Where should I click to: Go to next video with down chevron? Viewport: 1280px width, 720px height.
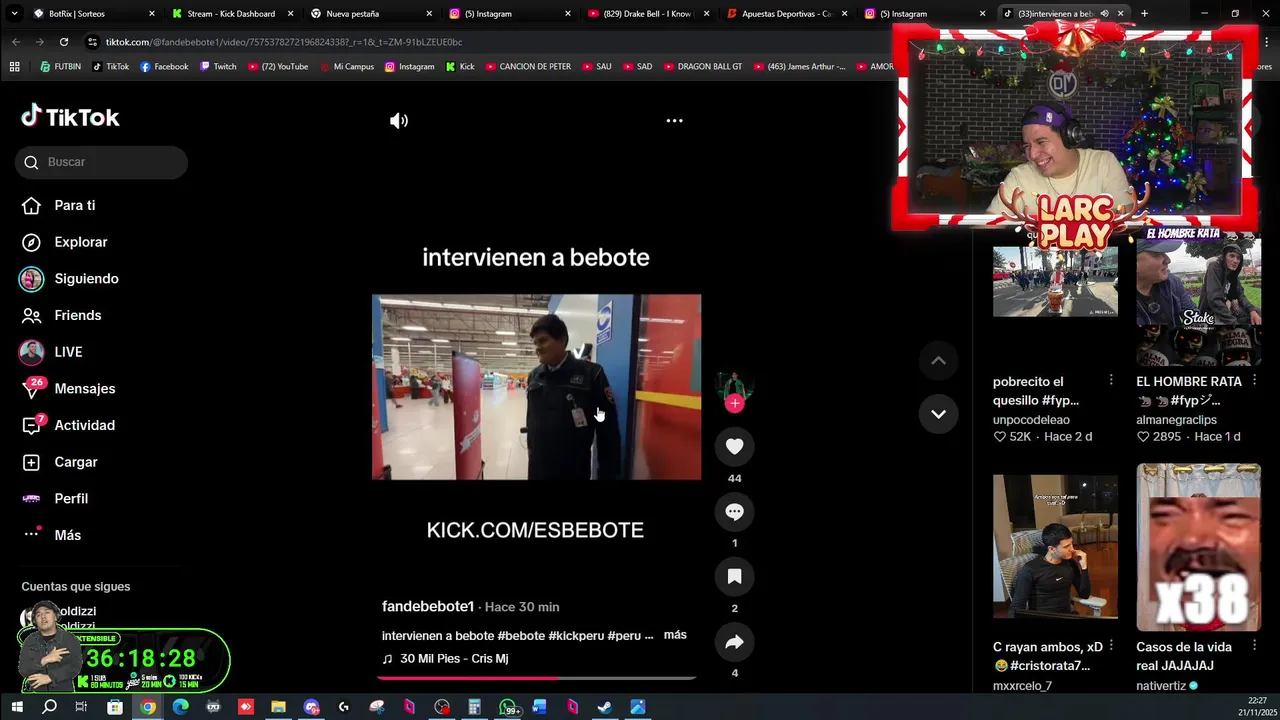coord(938,414)
